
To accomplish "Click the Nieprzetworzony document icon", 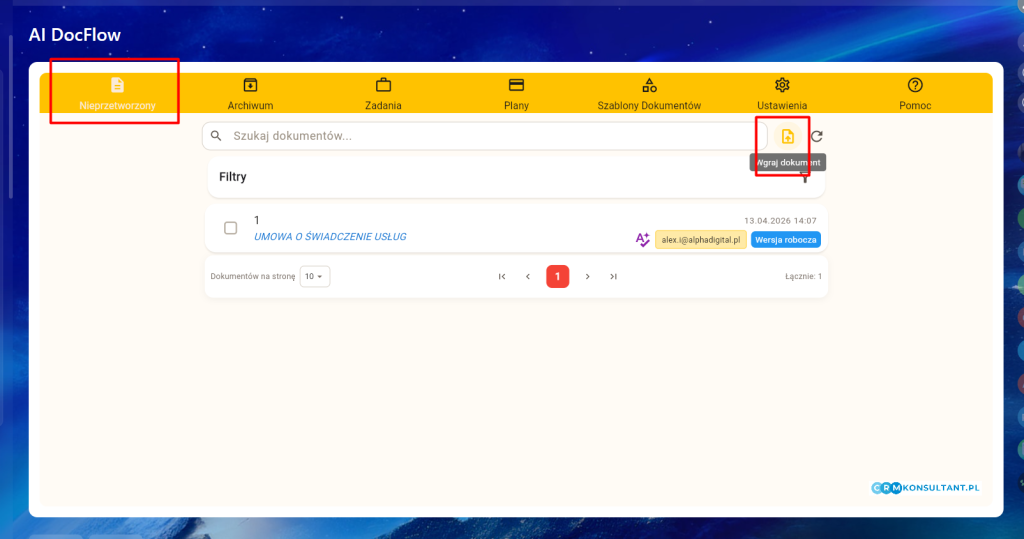I will tap(117, 85).
